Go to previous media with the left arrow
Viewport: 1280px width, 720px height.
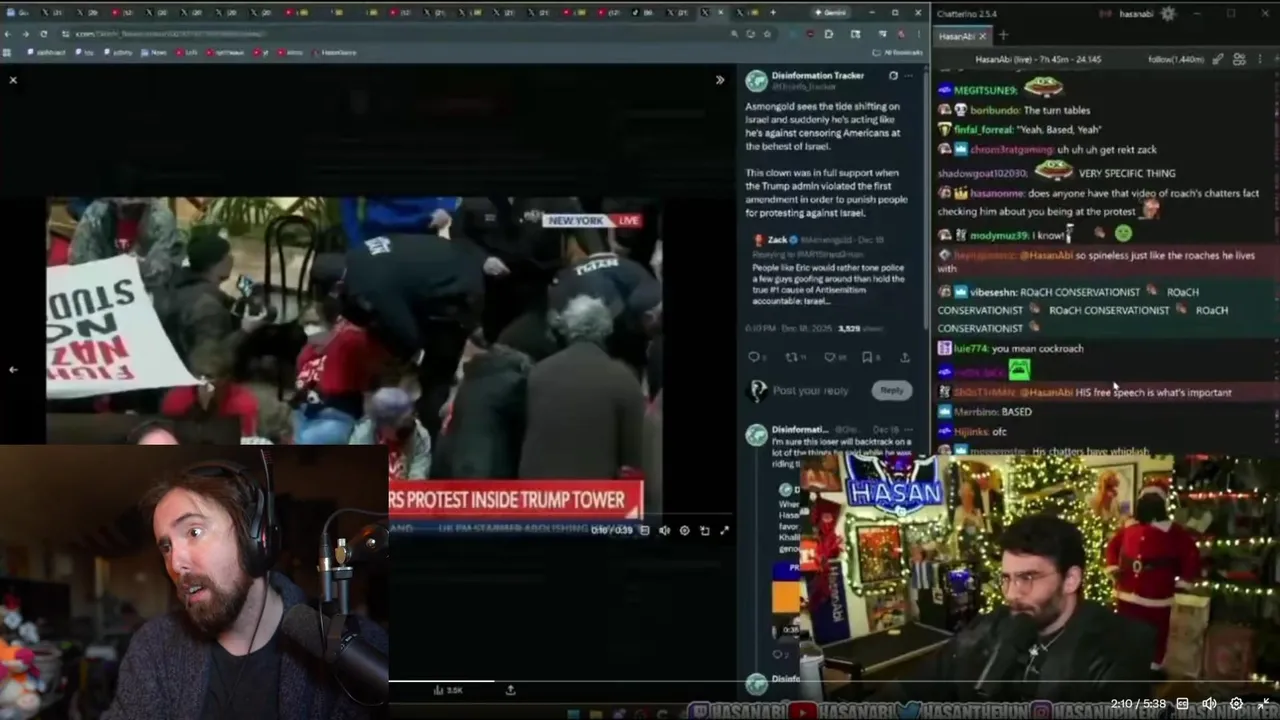(13, 369)
